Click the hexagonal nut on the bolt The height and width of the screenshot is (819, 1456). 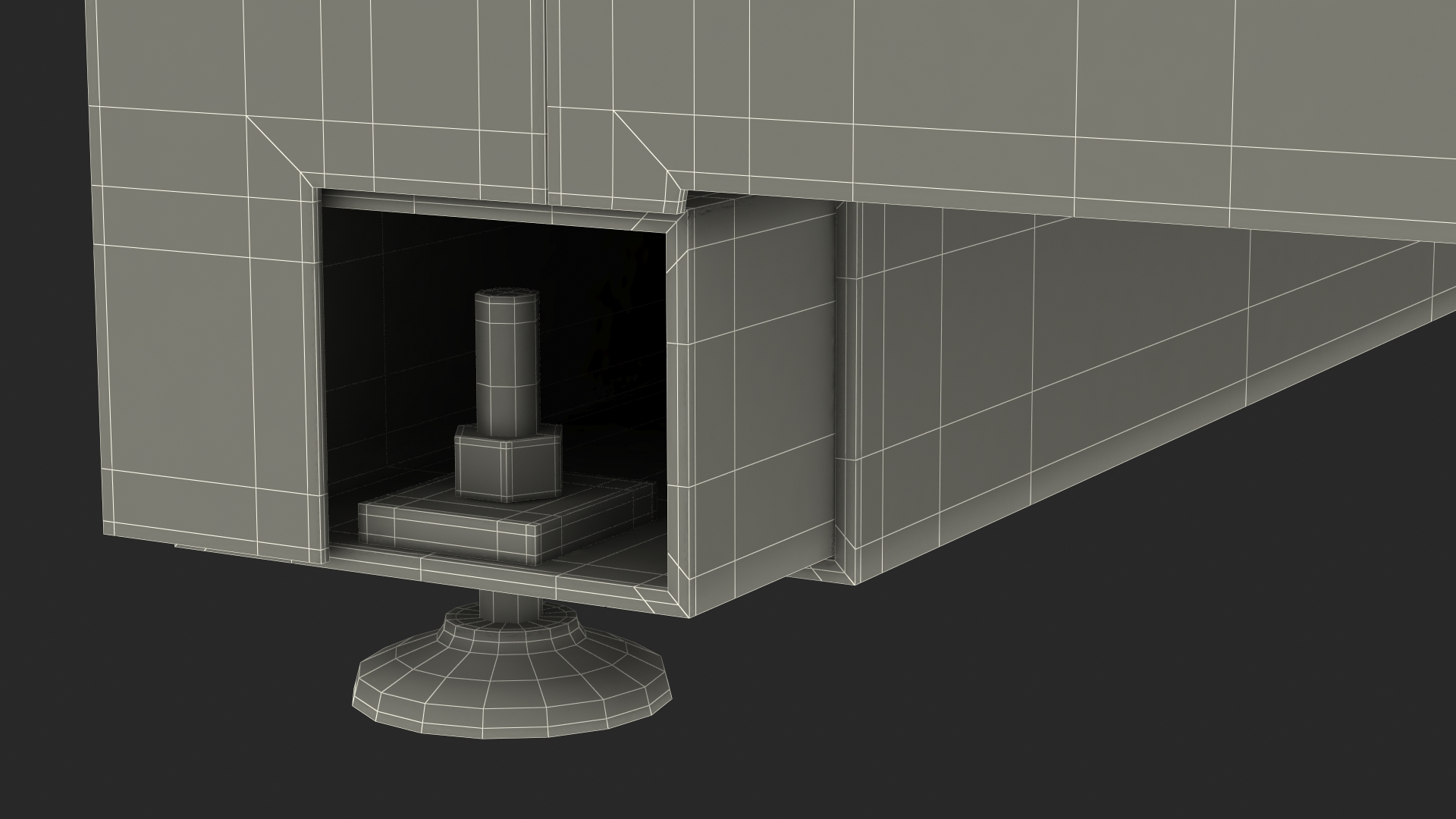click(509, 463)
